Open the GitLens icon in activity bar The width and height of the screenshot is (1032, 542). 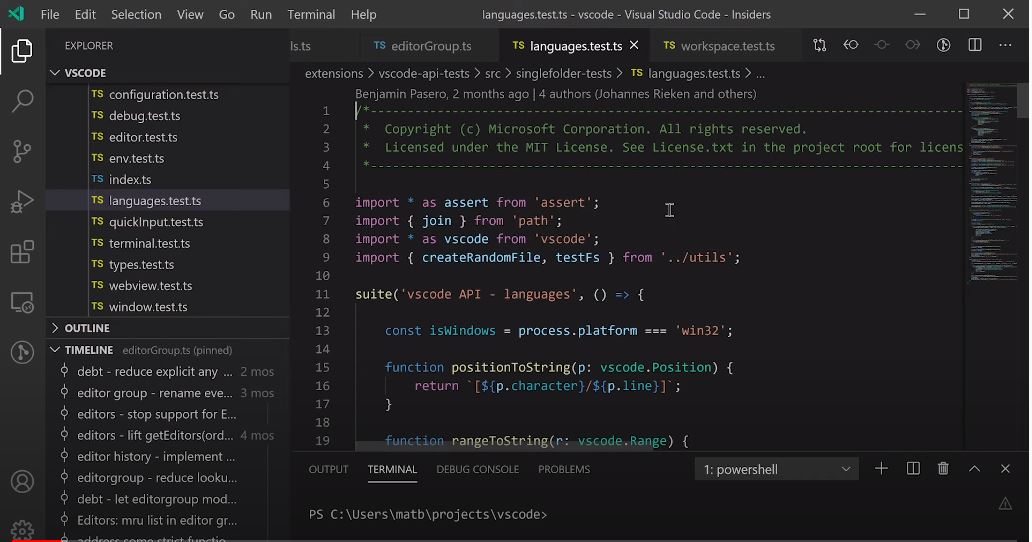(x=22, y=353)
